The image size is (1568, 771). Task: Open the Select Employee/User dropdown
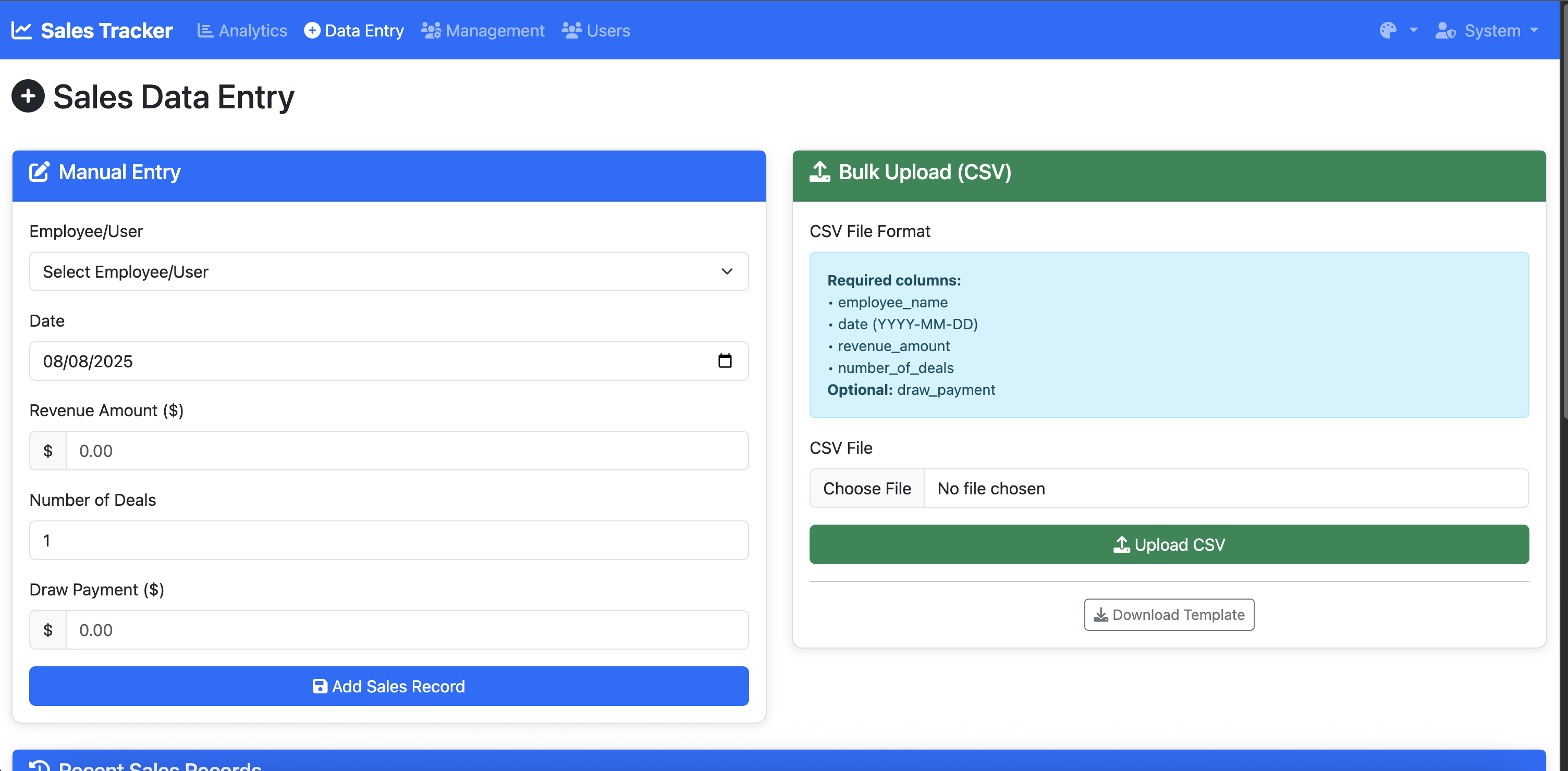click(x=388, y=271)
